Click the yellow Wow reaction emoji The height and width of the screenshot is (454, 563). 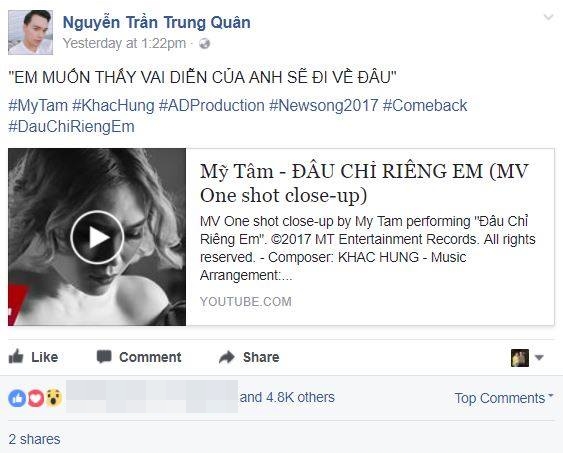[54, 398]
